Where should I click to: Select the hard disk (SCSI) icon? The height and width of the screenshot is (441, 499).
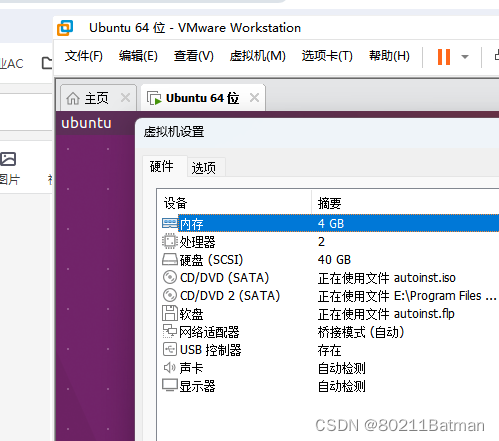click(170, 259)
